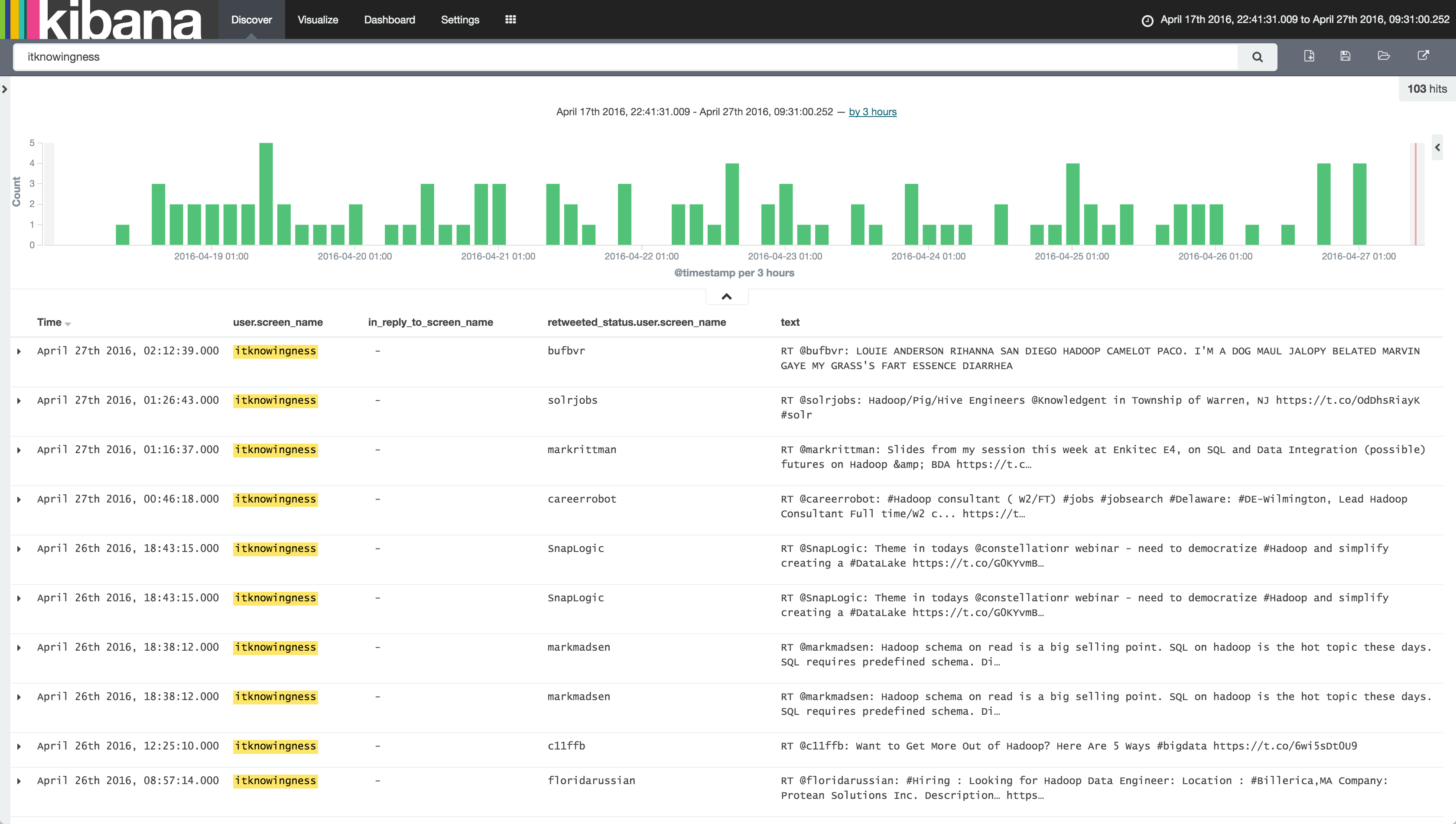1456x824 pixels.
Task: Open the apps grid icon
Action: point(510,20)
